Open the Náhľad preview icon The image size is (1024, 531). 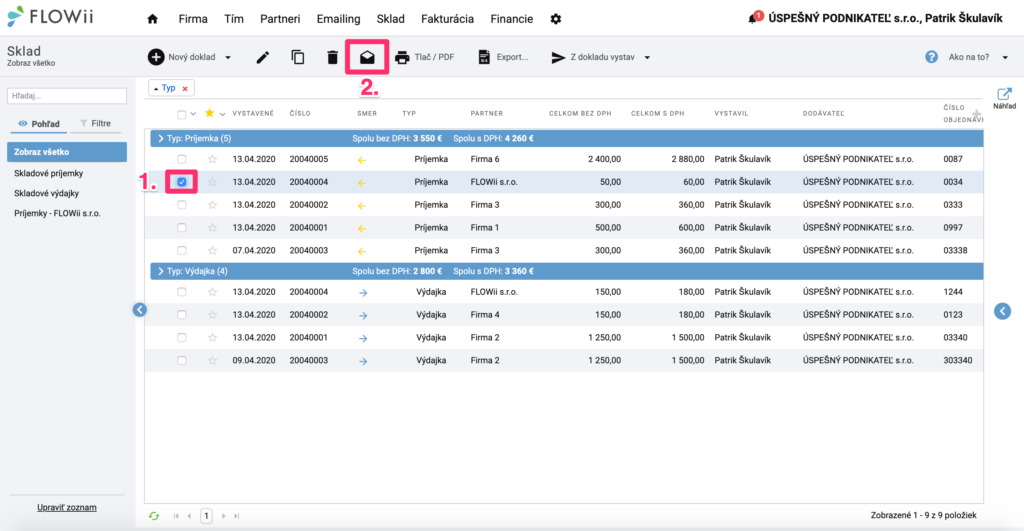pyautogui.click(x=1004, y=98)
